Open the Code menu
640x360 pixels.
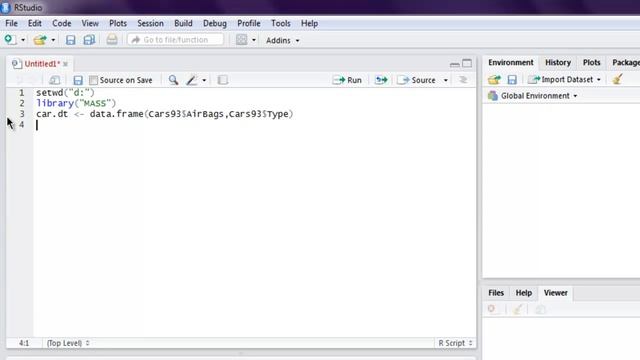point(62,23)
